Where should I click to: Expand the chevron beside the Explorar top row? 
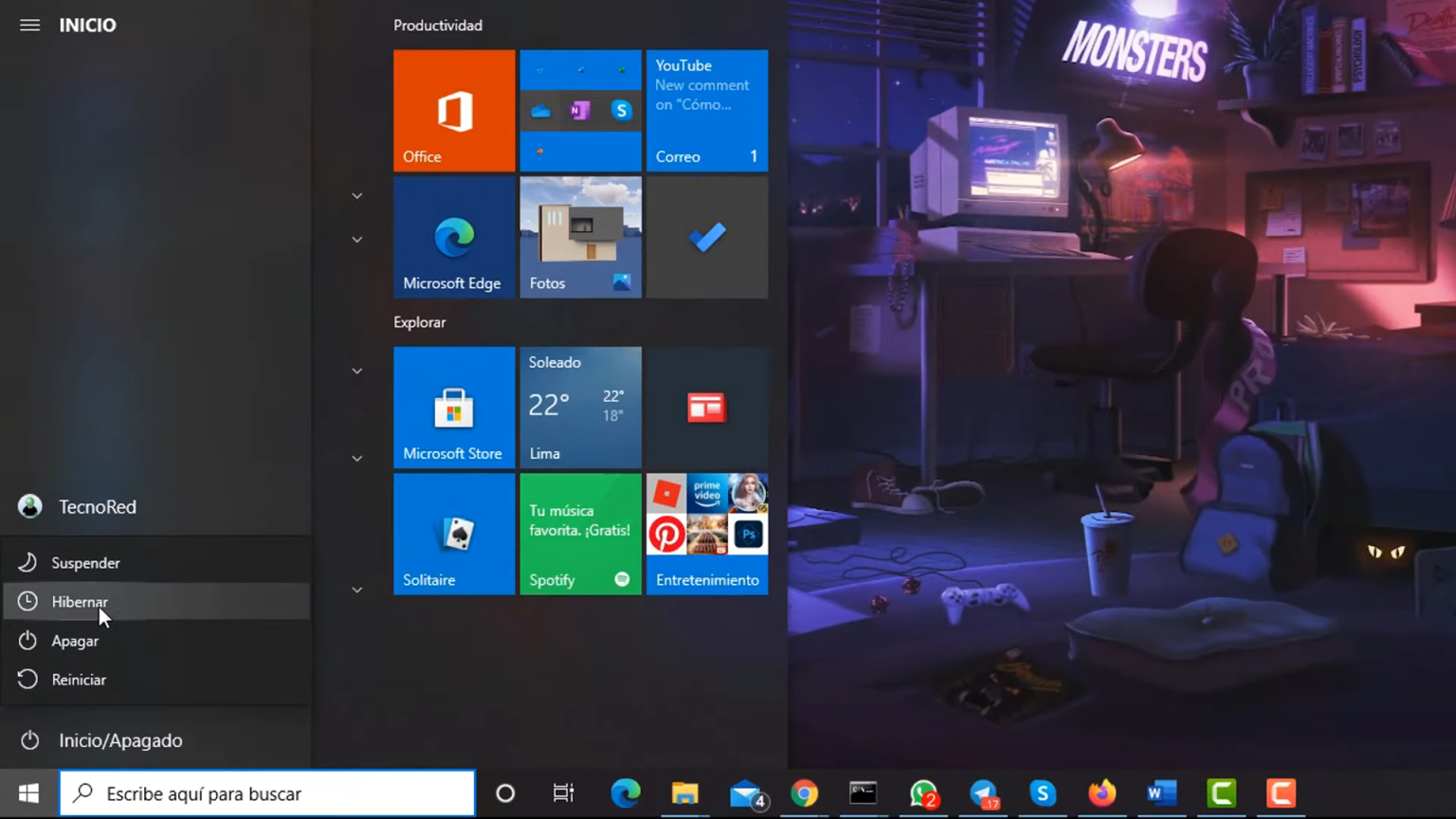(357, 372)
